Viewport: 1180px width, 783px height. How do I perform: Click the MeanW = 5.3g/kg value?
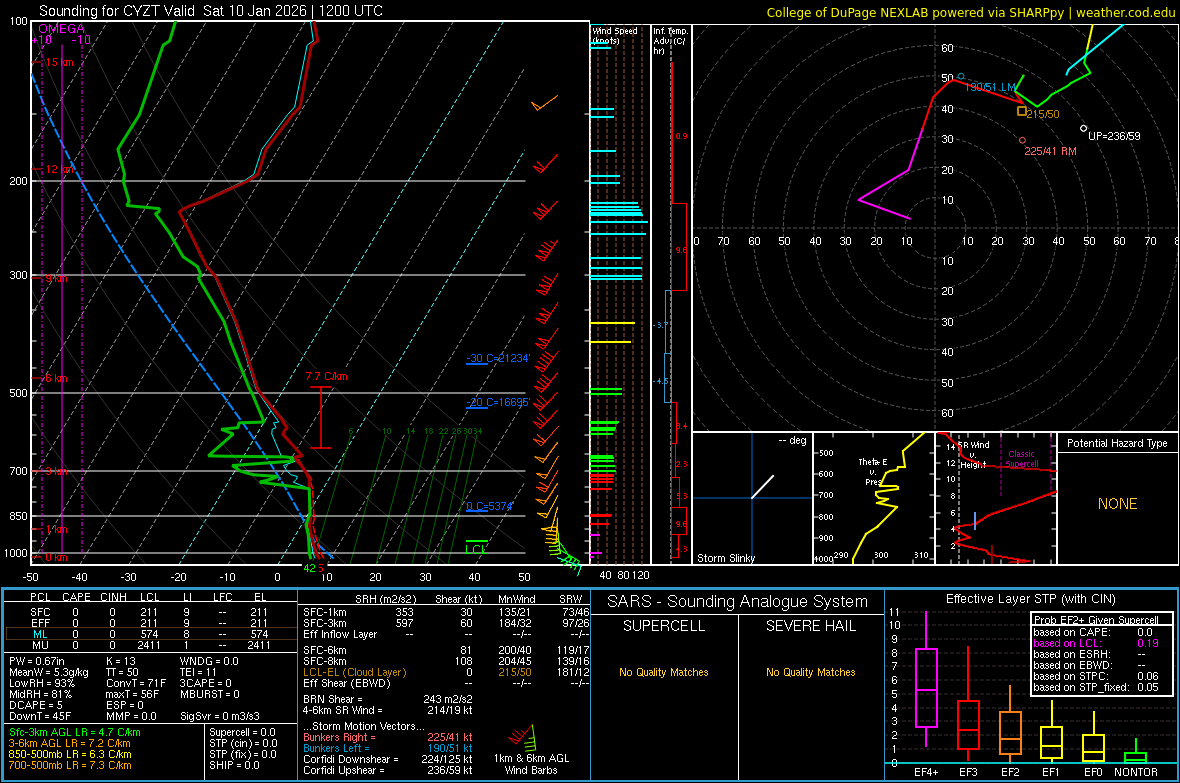[49, 672]
